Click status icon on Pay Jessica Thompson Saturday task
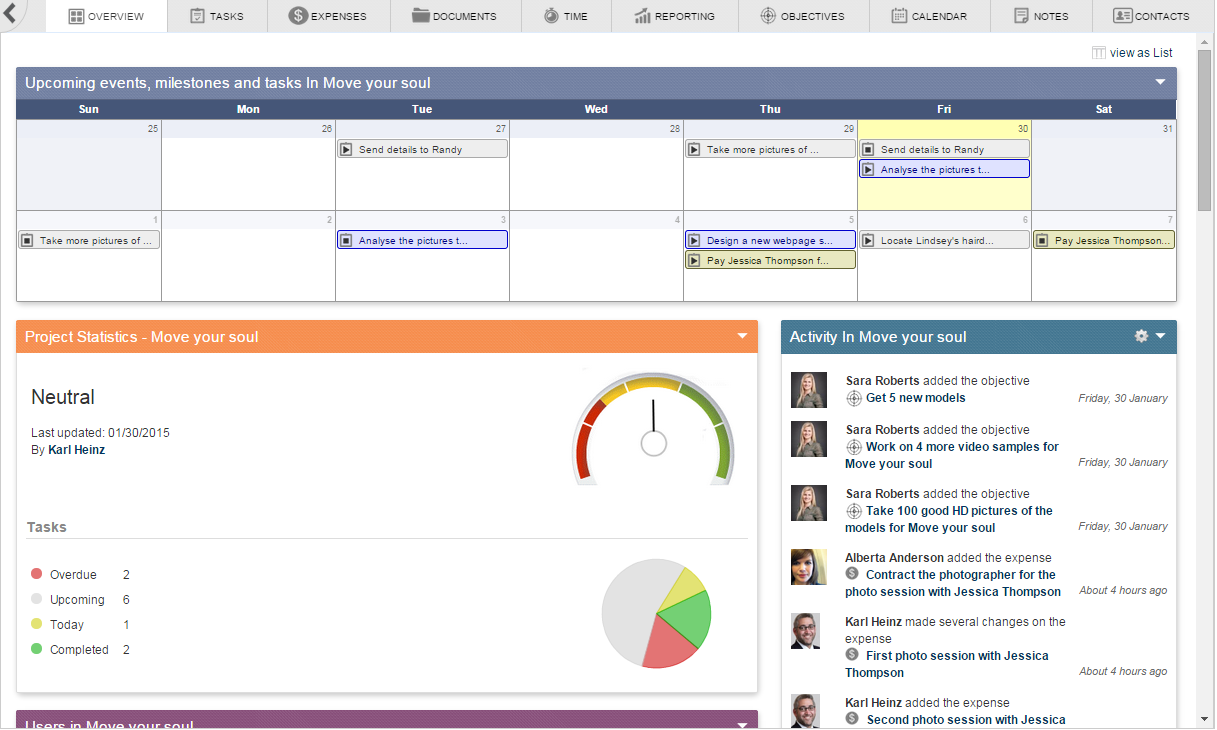The width and height of the screenshot is (1217, 730). [1042, 240]
